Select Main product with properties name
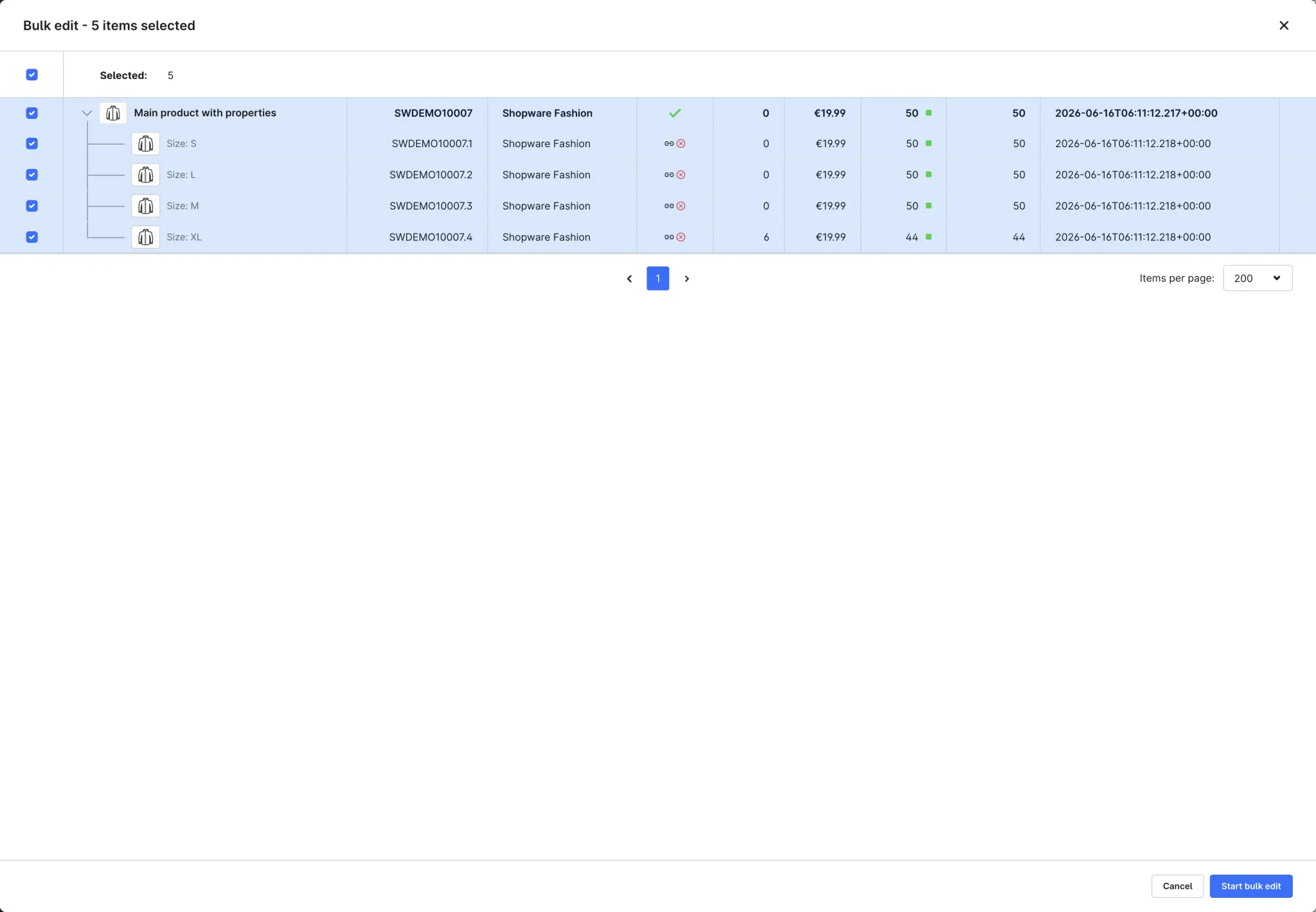 205,113
